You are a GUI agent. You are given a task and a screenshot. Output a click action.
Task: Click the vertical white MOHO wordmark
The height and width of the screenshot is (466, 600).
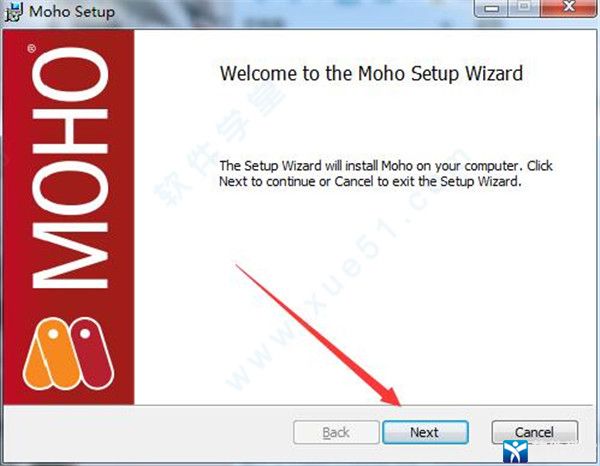point(70,168)
